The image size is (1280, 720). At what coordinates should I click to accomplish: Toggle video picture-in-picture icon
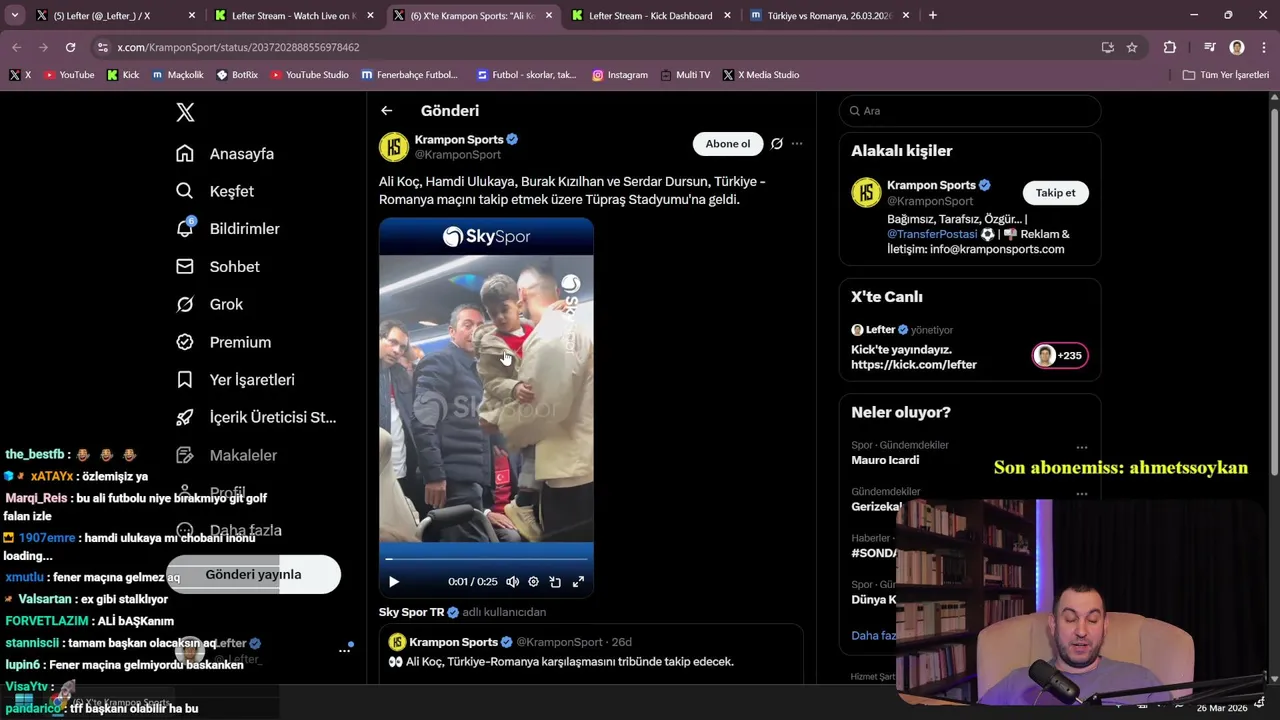coord(556,582)
